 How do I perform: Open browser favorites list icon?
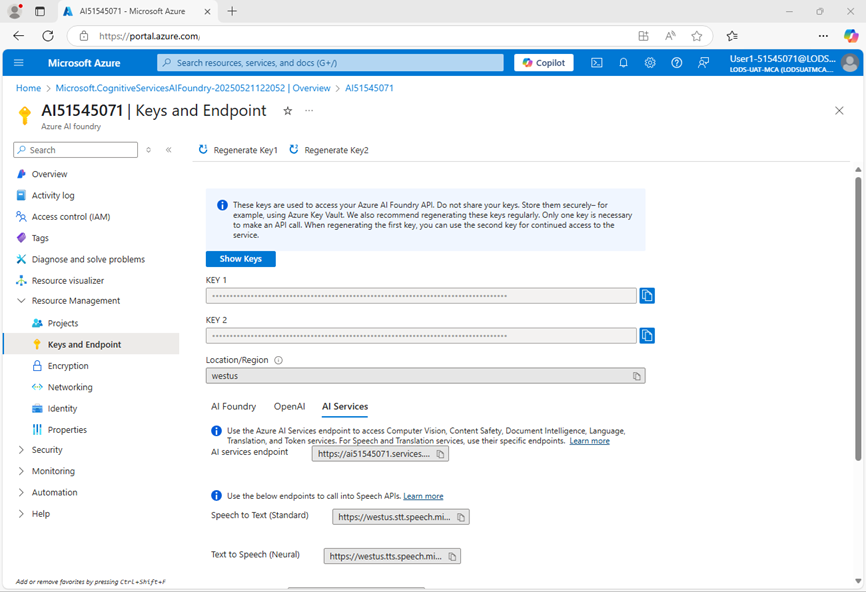732,36
